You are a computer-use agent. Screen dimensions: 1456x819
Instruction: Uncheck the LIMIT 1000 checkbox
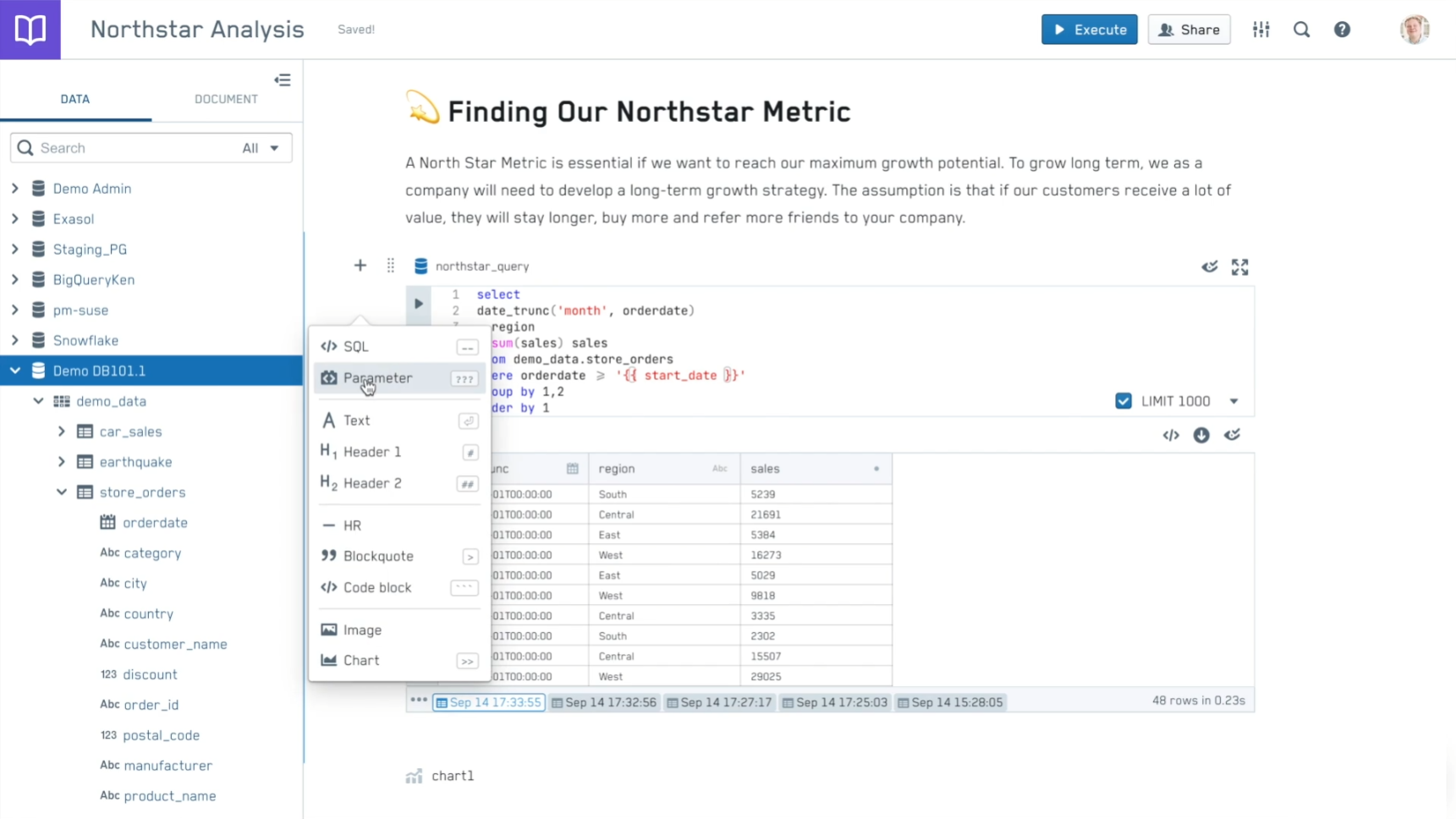pyautogui.click(x=1124, y=401)
